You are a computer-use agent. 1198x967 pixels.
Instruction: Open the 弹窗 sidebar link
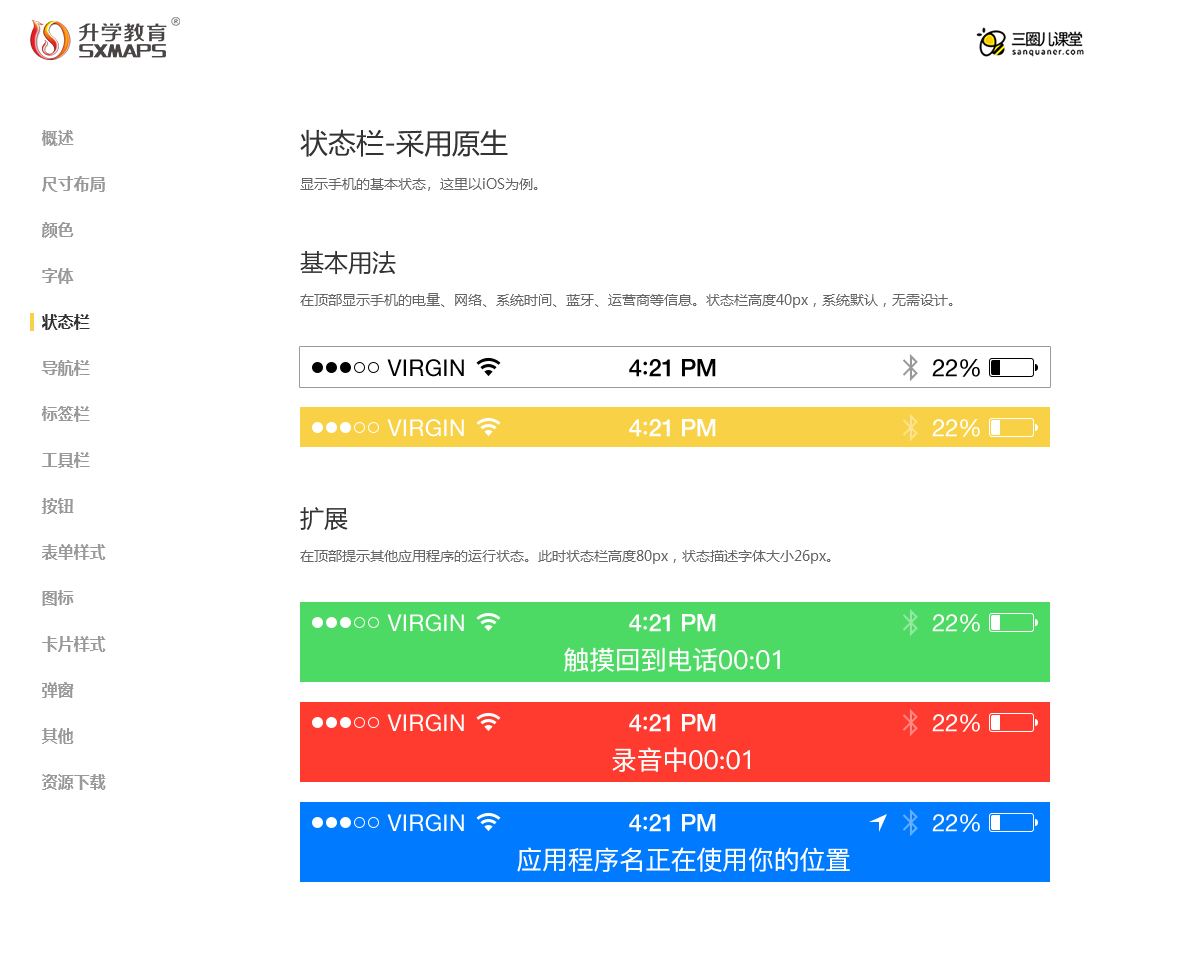57,690
